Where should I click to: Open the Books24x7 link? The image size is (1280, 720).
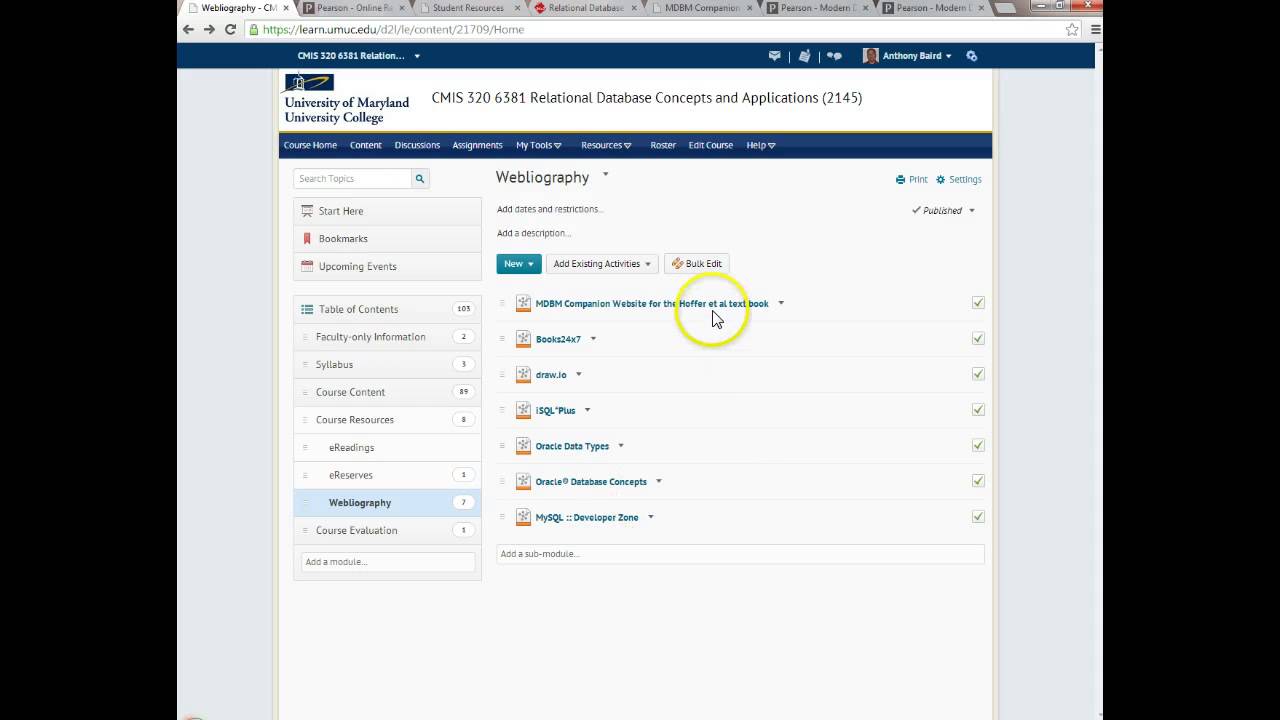[x=558, y=339]
